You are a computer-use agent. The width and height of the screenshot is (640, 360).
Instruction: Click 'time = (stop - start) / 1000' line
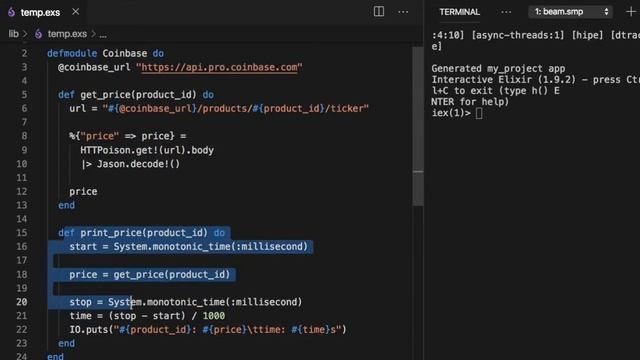click(x=147, y=316)
